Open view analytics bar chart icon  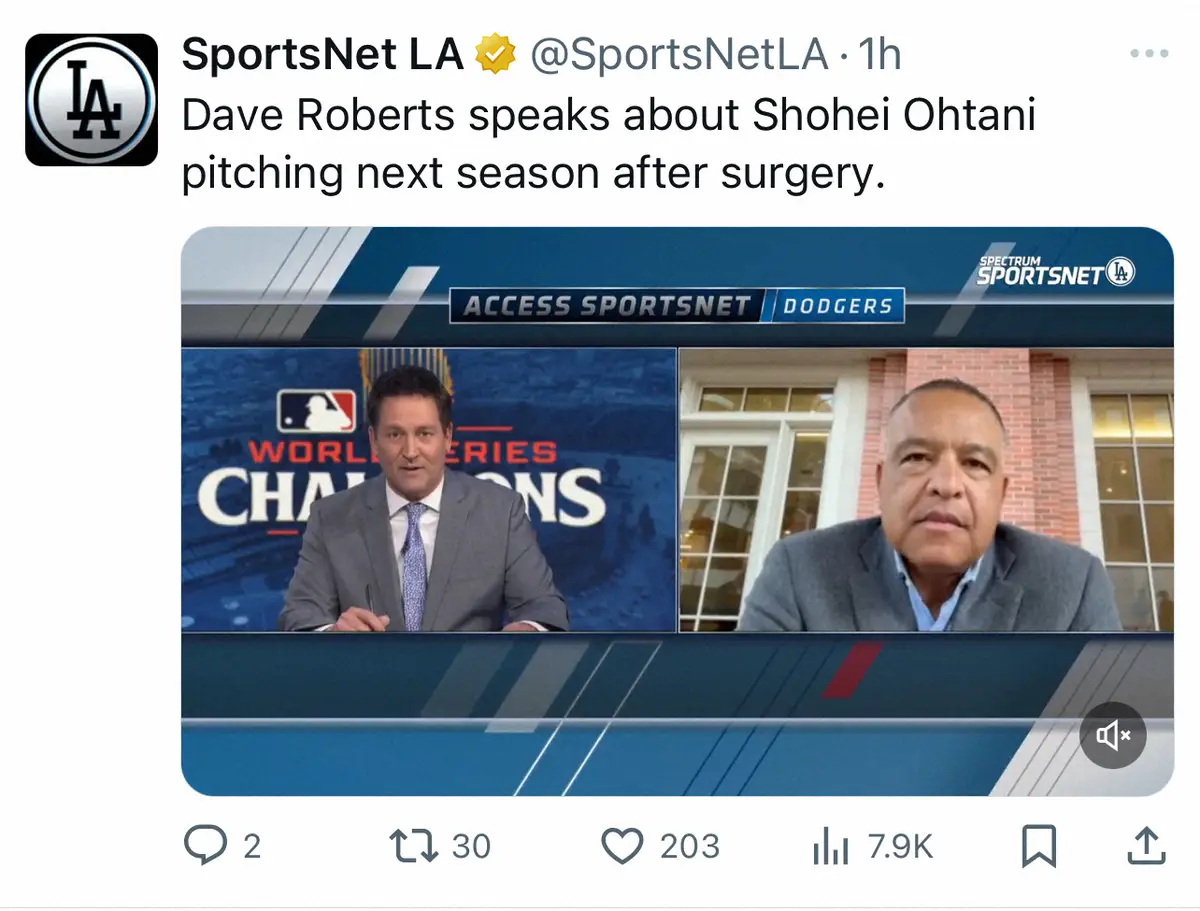[x=830, y=848]
